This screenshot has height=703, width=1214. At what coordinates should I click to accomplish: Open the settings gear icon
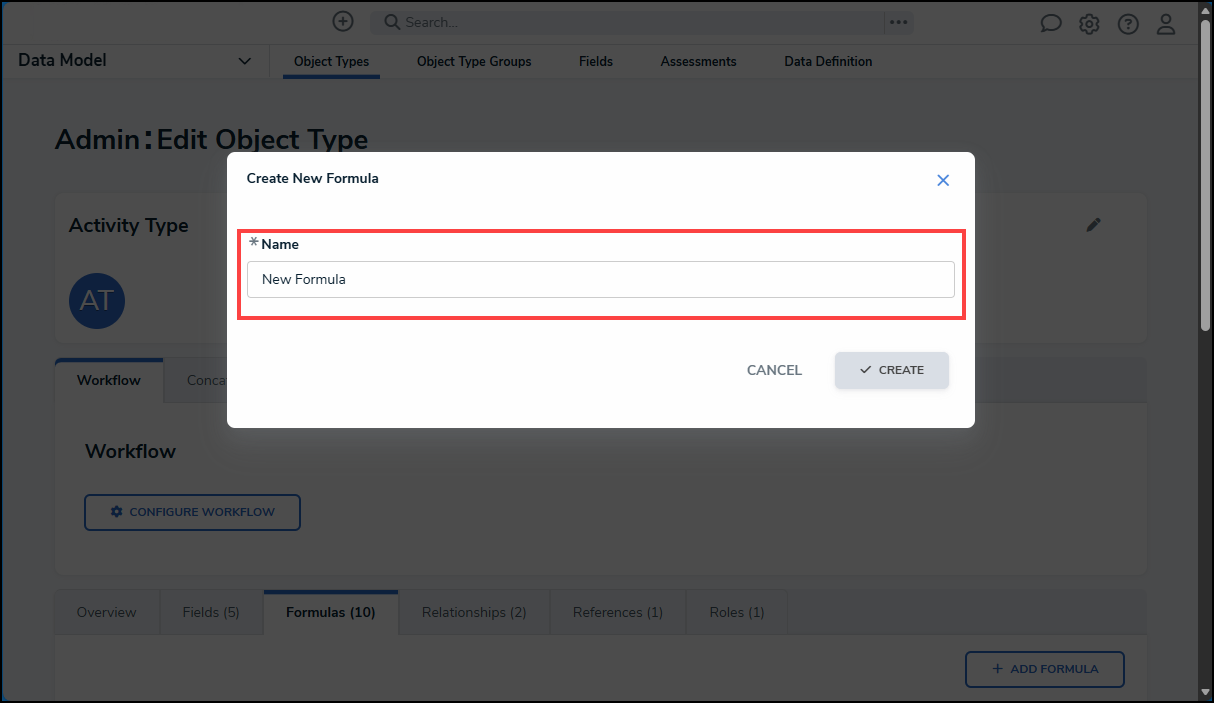[1089, 24]
